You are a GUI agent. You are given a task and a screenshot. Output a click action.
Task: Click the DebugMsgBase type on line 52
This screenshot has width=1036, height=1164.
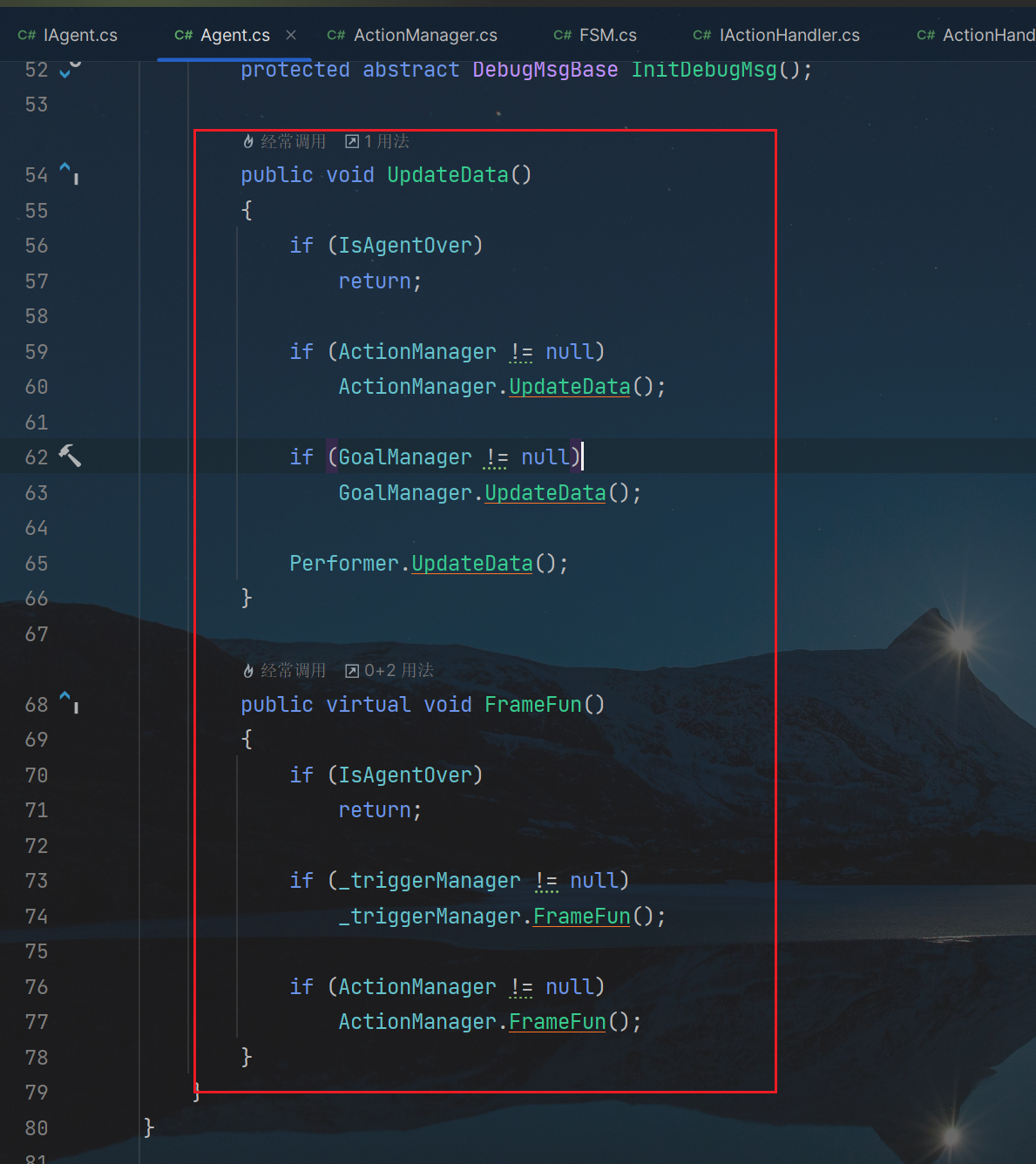tap(545, 70)
